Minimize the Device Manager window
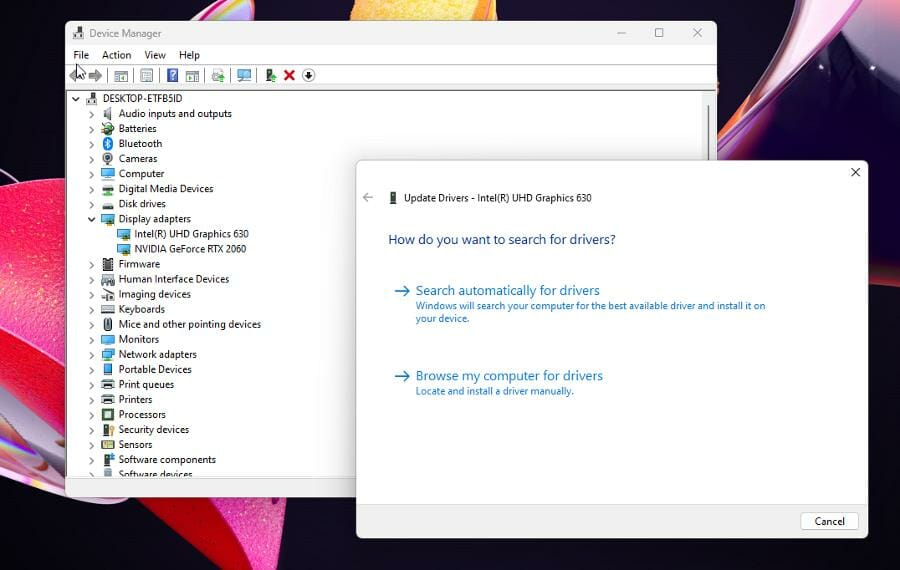Screen dimensions: 900x570 click(x=621, y=33)
